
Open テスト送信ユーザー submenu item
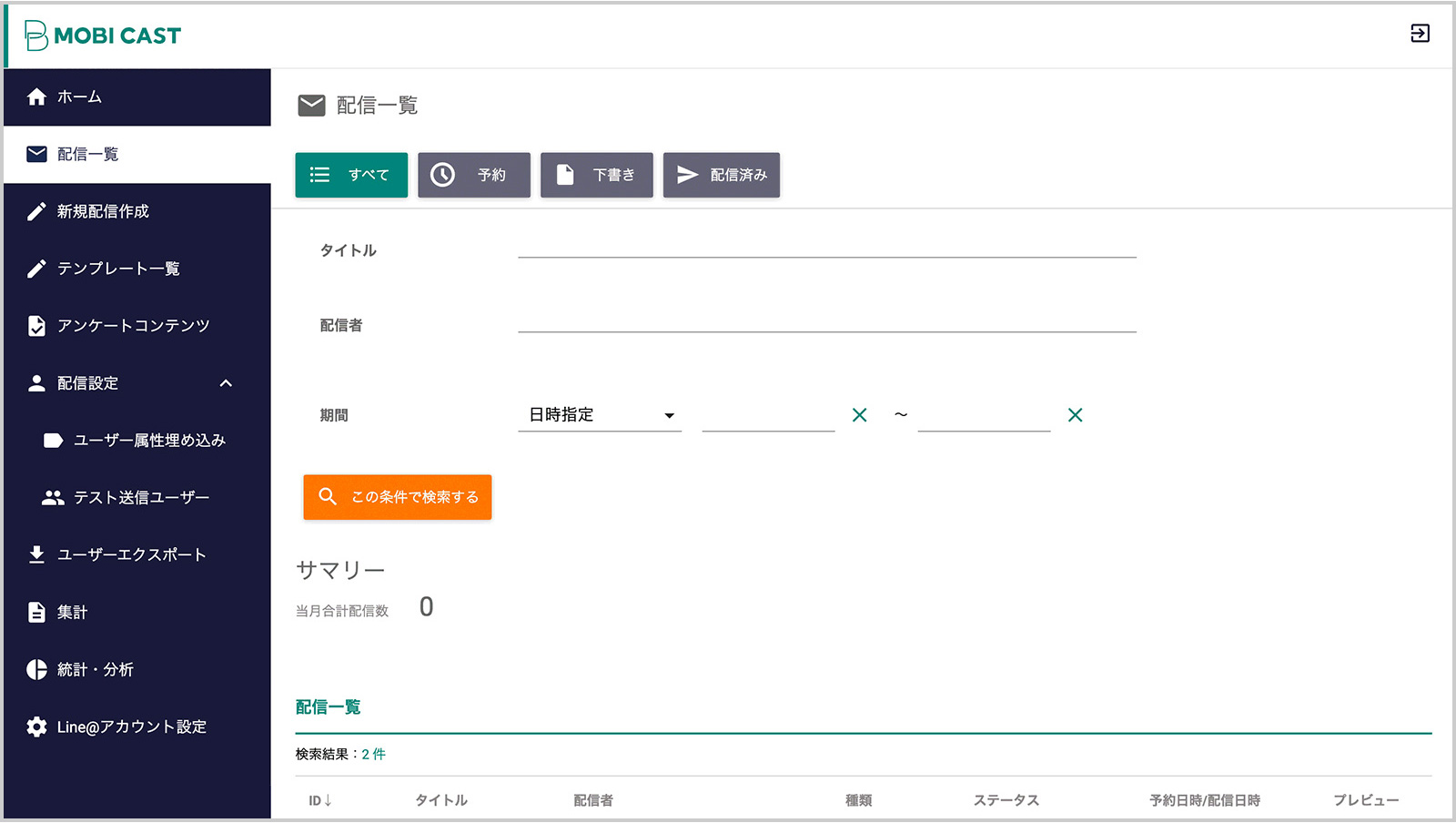137,498
